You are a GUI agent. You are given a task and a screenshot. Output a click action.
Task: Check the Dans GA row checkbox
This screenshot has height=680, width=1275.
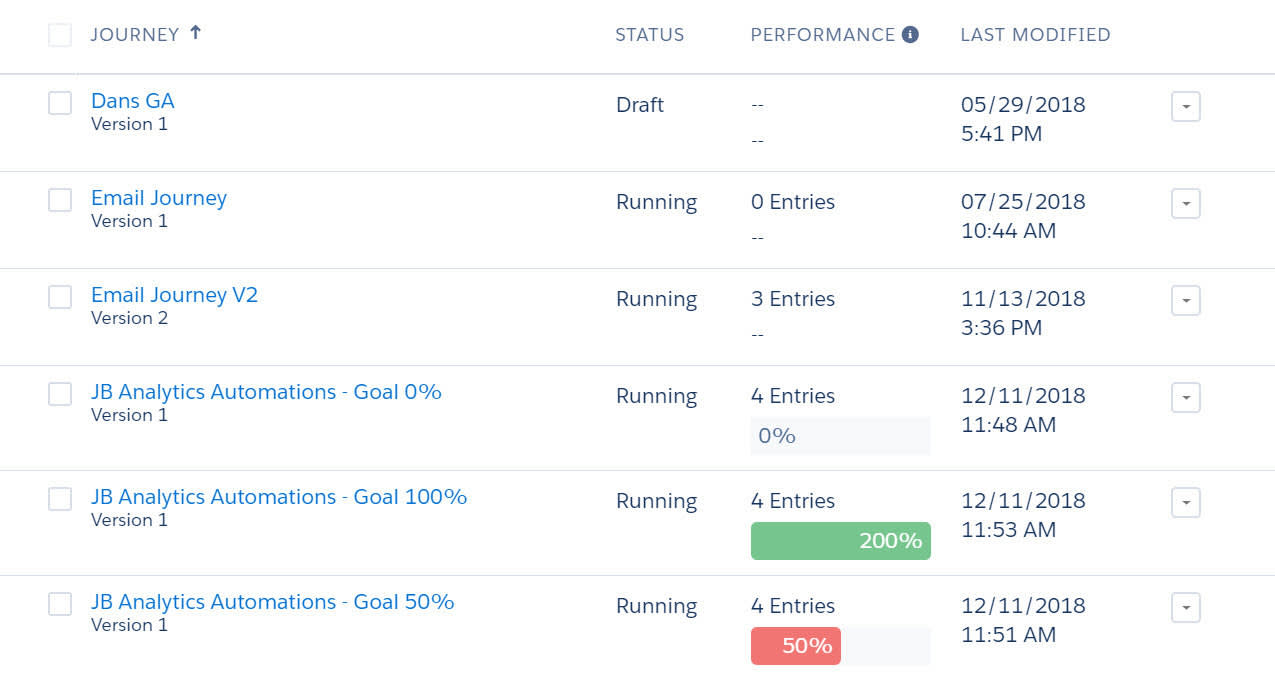60,103
